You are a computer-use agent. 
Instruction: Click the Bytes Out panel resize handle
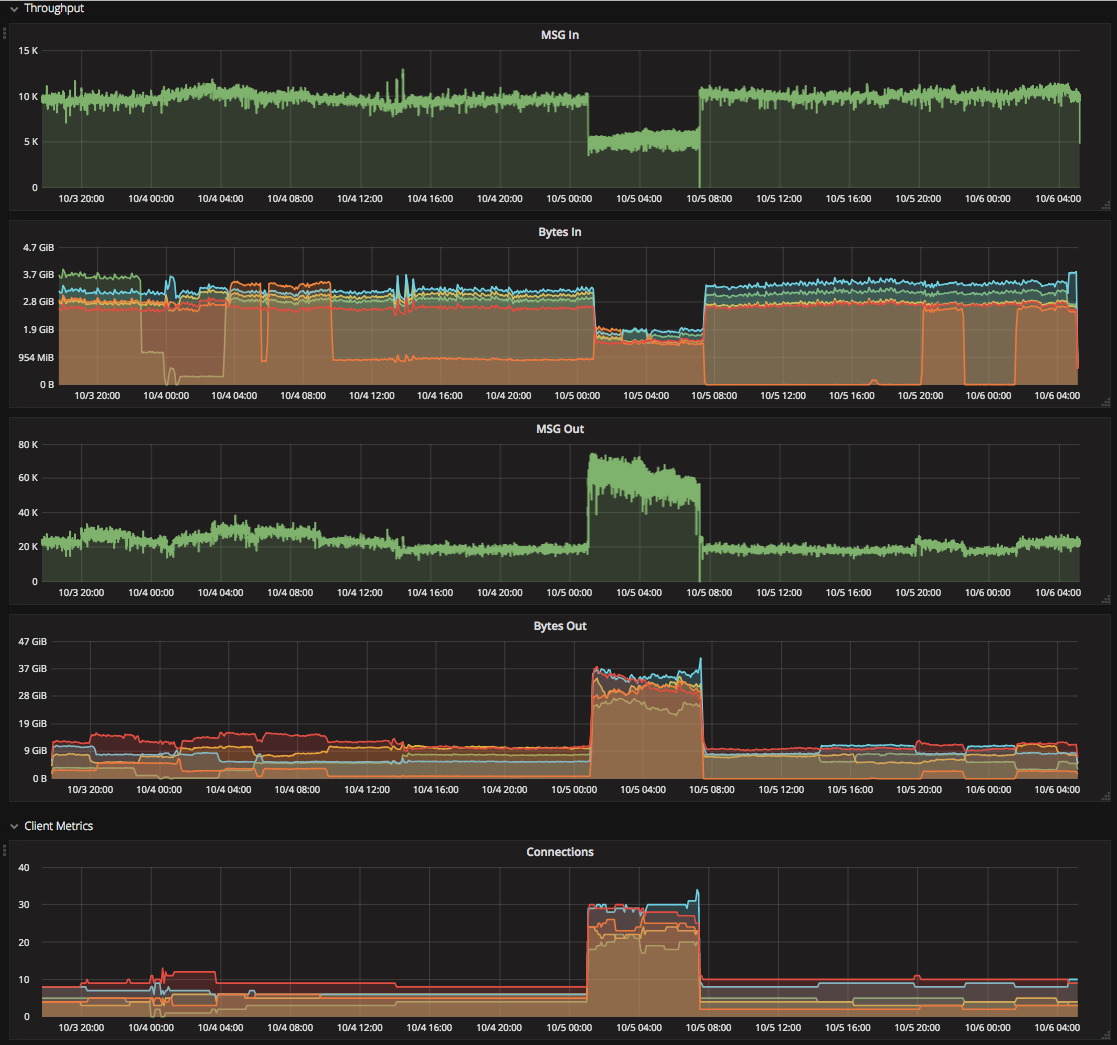1106,797
